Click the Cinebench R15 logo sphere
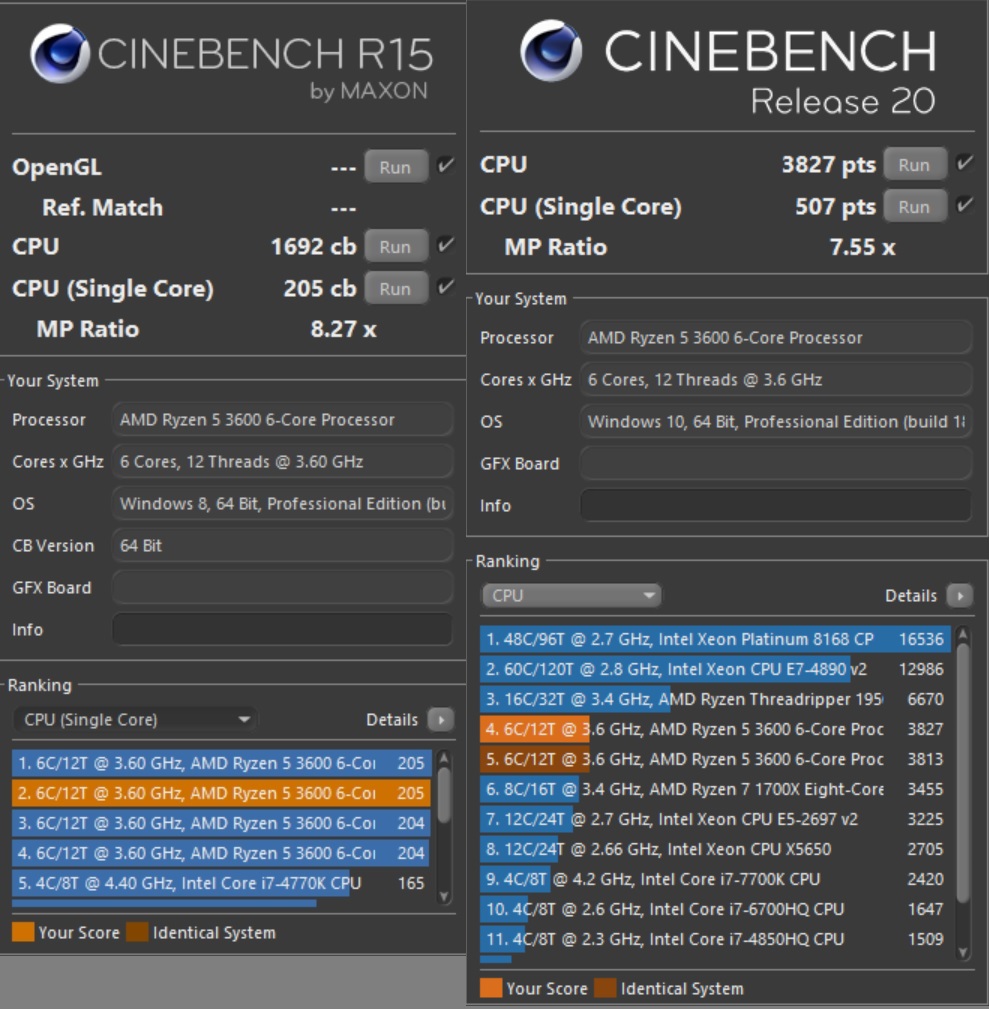 (60, 53)
